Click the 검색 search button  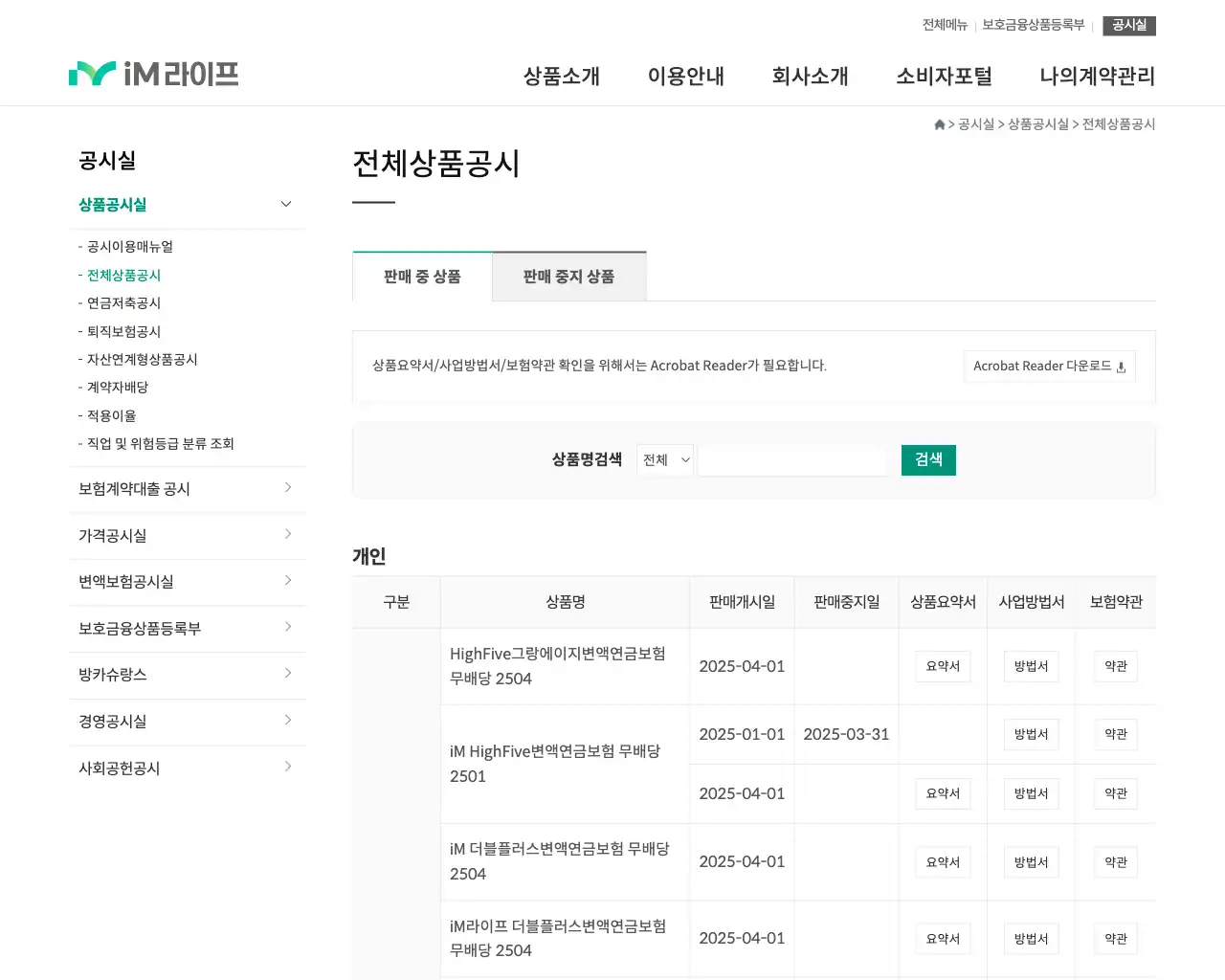pyautogui.click(x=928, y=460)
